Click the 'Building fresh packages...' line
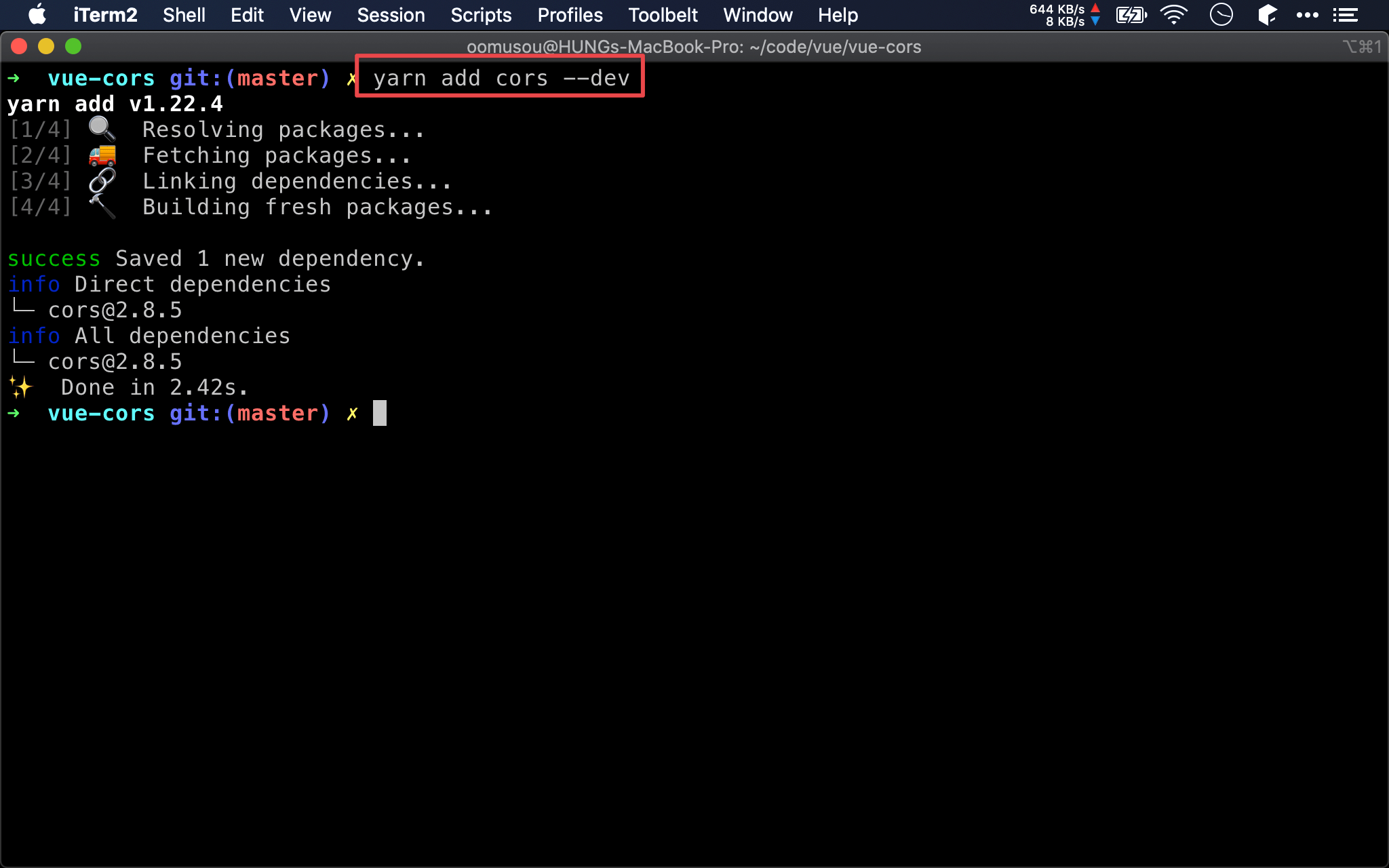Image resolution: width=1389 pixels, height=868 pixels. pyautogui.click(x=317, y=207)
